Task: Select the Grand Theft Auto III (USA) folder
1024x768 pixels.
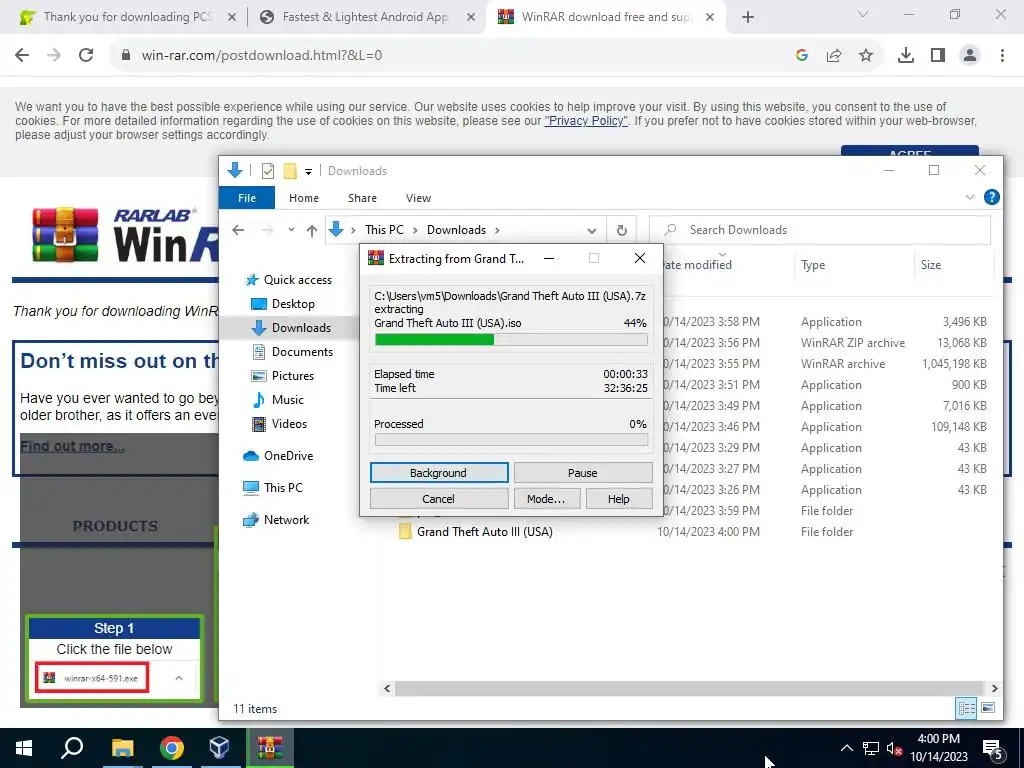Action: pyautogui.click(x=485, y=532)
